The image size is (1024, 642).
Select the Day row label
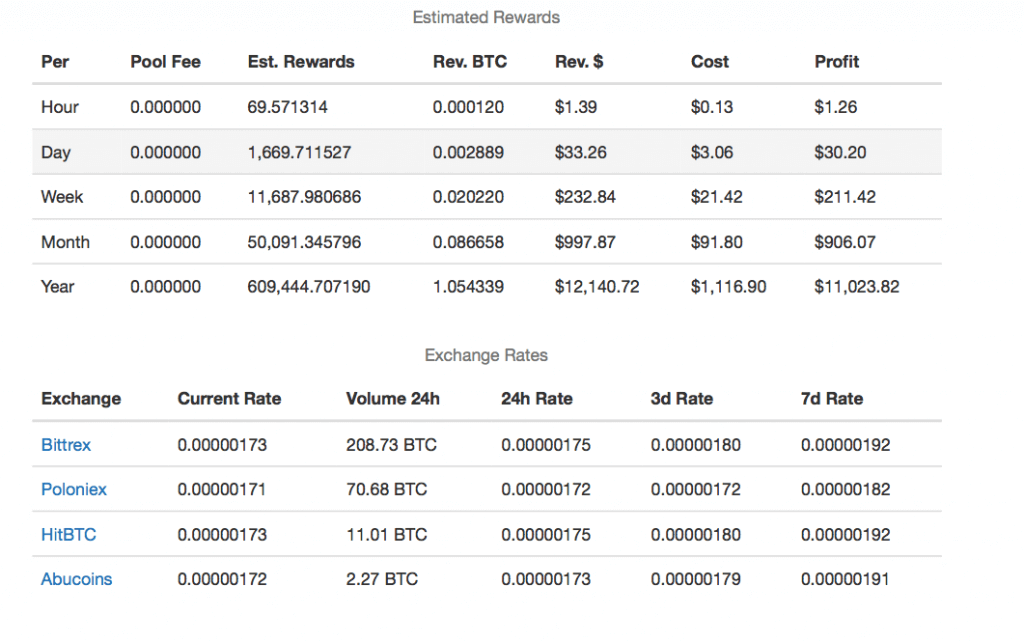point(56,153)
